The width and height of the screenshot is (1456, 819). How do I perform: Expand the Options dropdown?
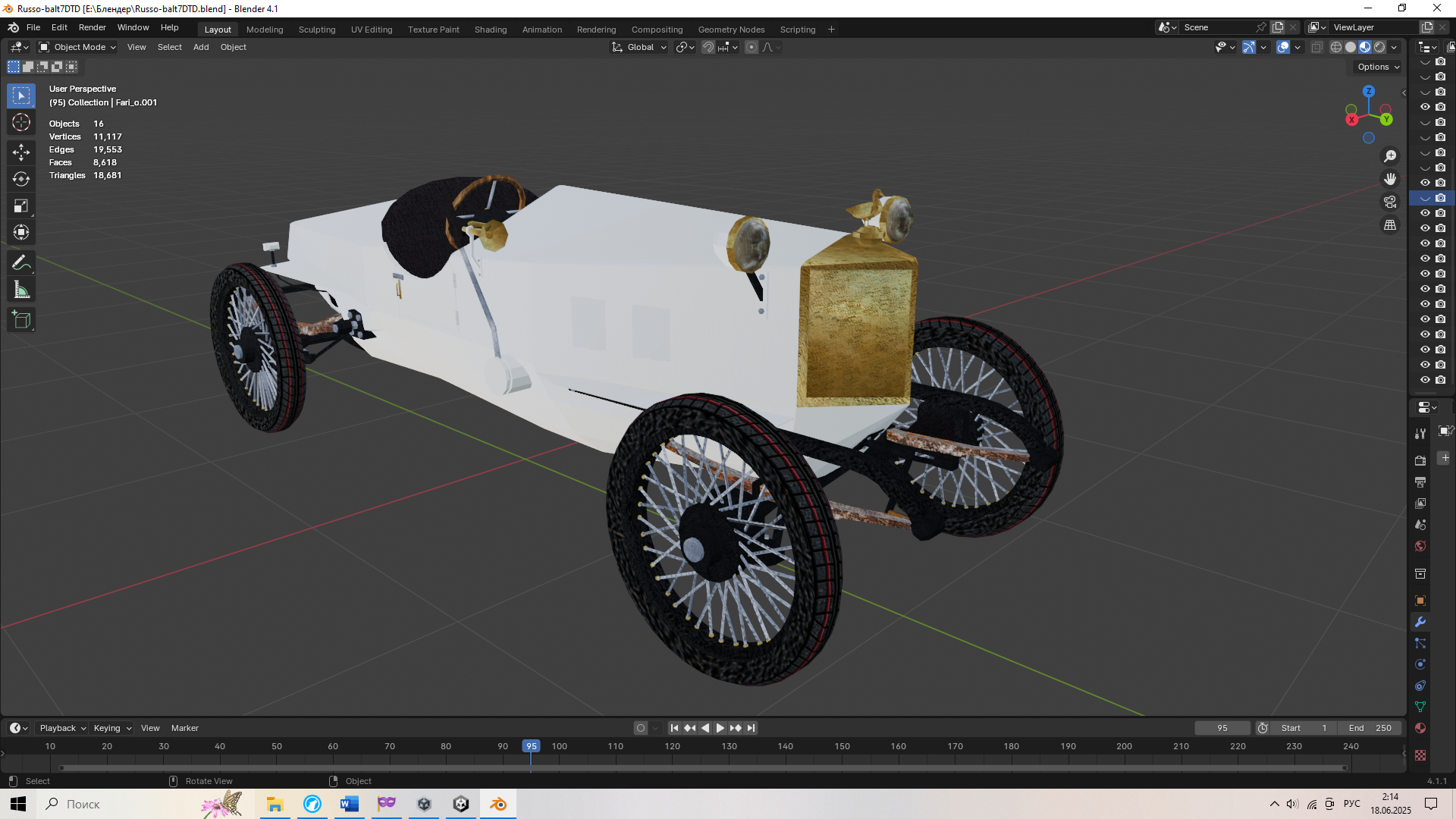coord(1378,67)
